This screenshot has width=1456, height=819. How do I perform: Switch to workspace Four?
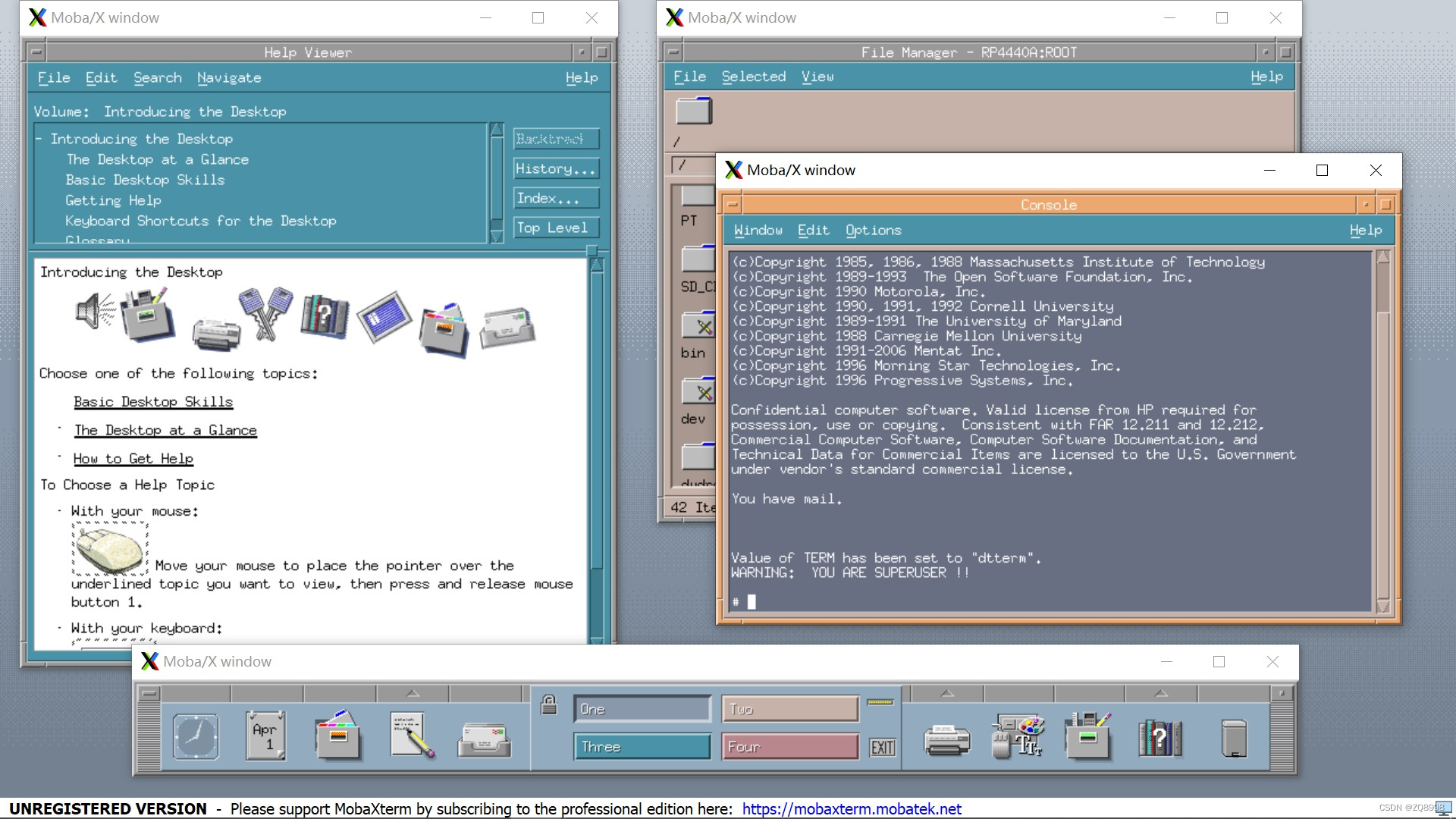(x=789, y=746)
